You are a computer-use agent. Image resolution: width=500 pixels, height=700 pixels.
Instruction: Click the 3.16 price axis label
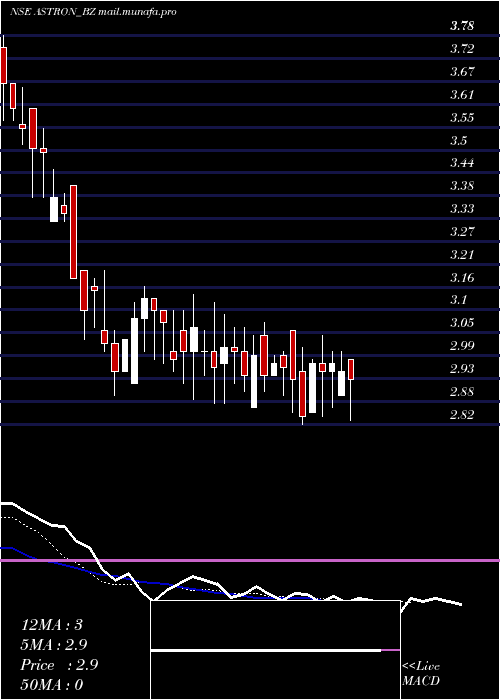pyautogui.click(x=462, y=278)
